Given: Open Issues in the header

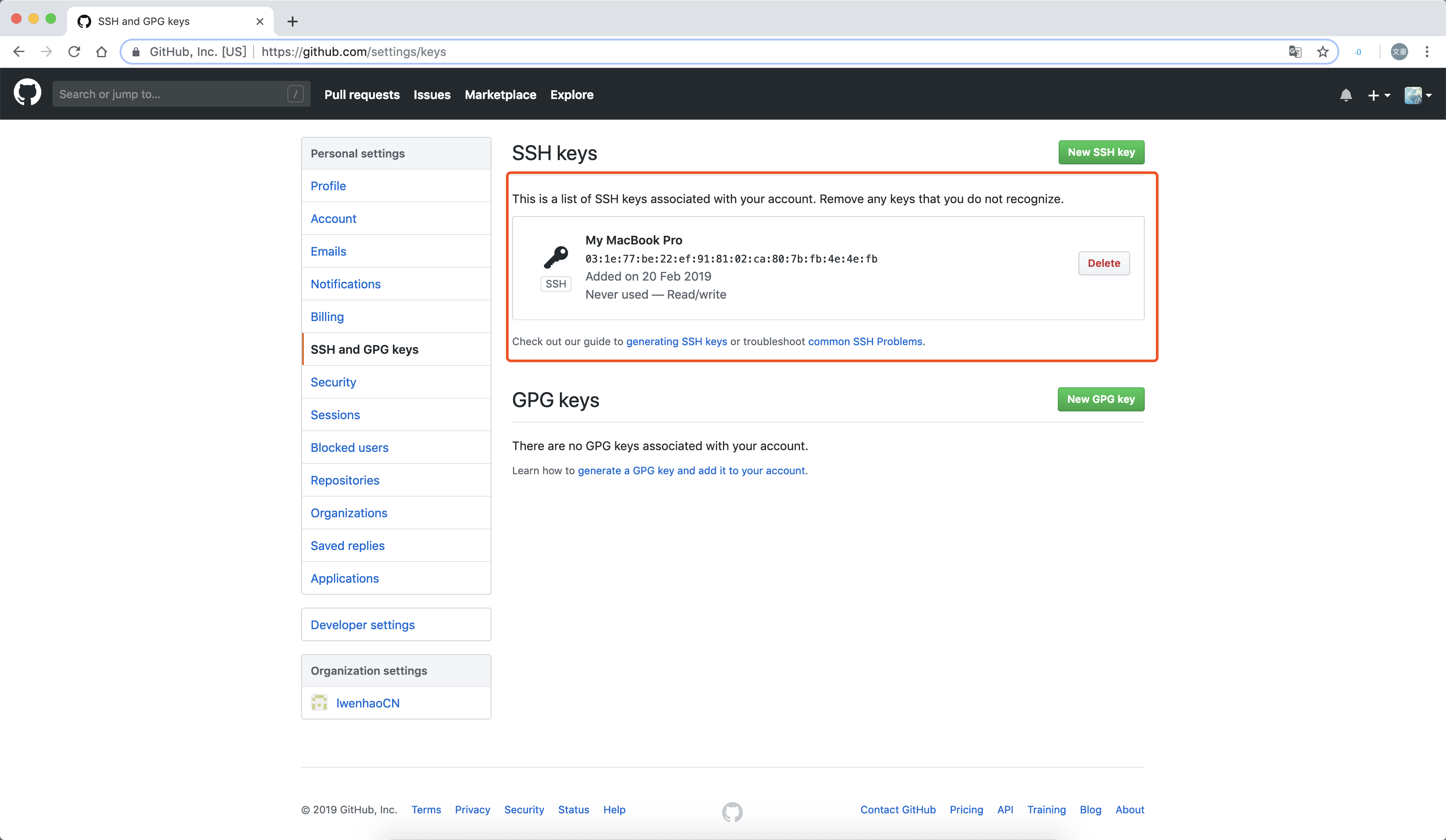Looking at the screenshot, I should click(432, 95).
